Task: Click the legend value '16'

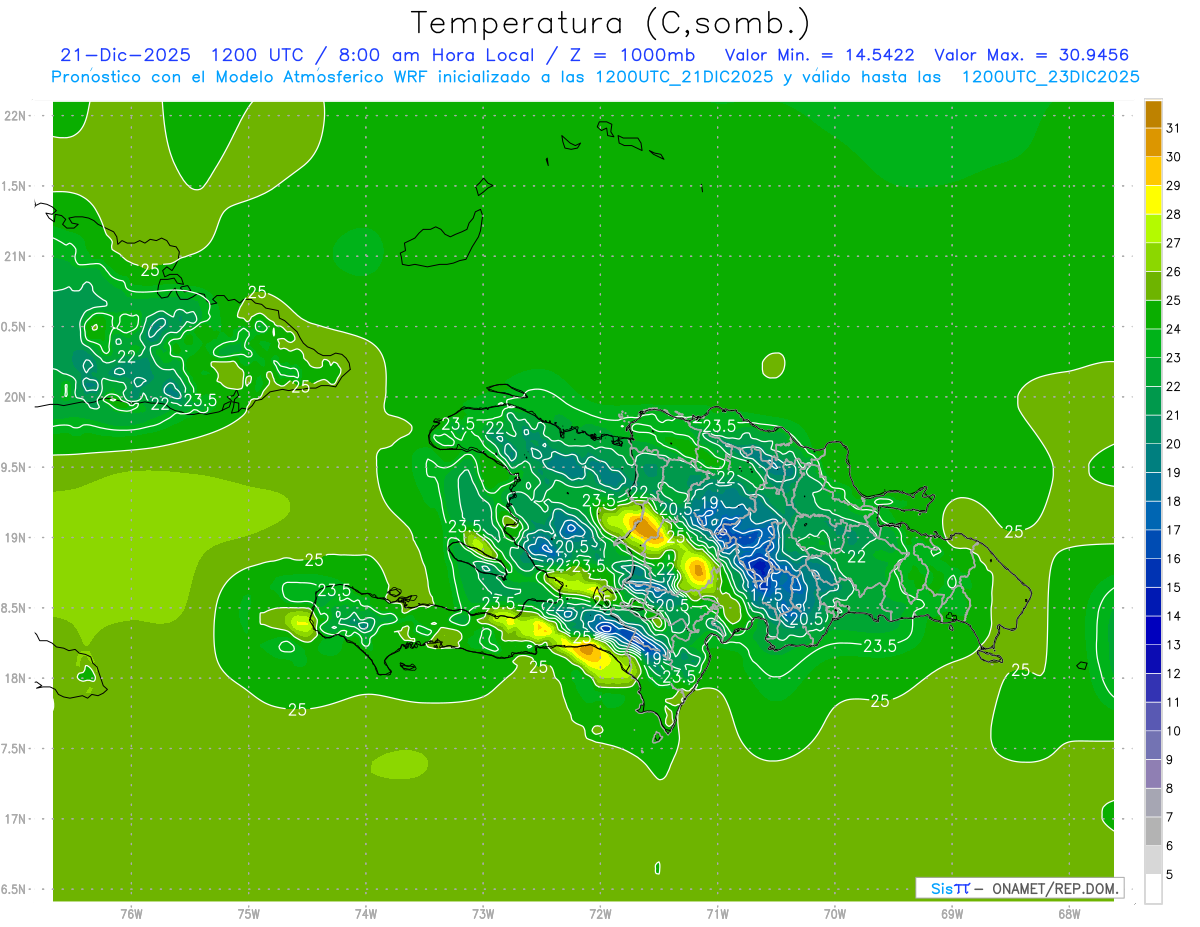Action: point(1174,559)
